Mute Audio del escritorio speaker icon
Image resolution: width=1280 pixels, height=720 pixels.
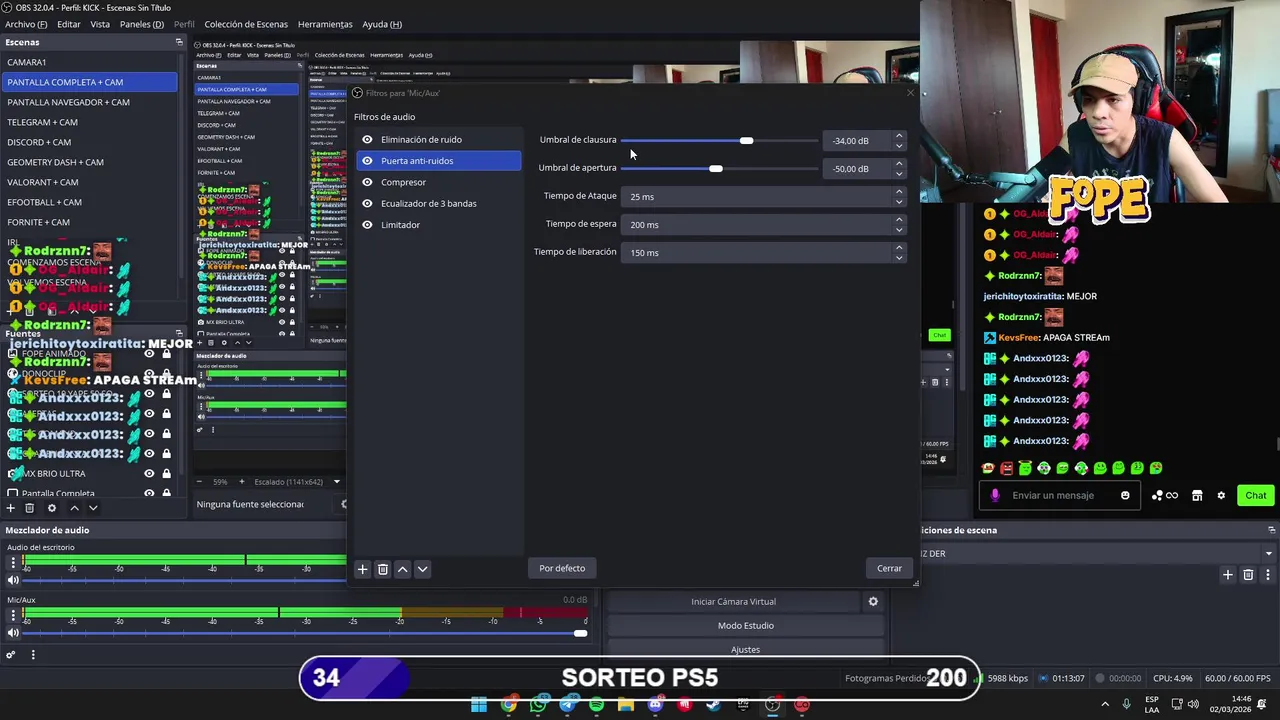tap(13, 580)
